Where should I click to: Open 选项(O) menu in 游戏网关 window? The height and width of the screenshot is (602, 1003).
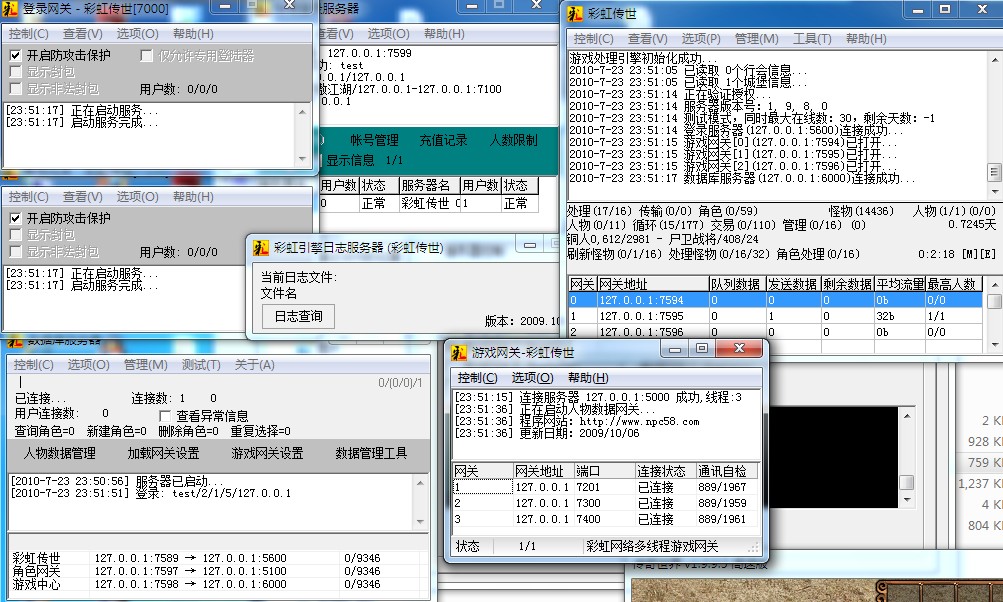click(x=531, y=378)
